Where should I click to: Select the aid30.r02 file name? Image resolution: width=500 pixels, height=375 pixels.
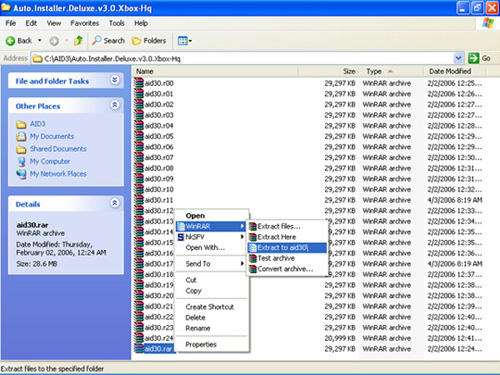[159, 104]
